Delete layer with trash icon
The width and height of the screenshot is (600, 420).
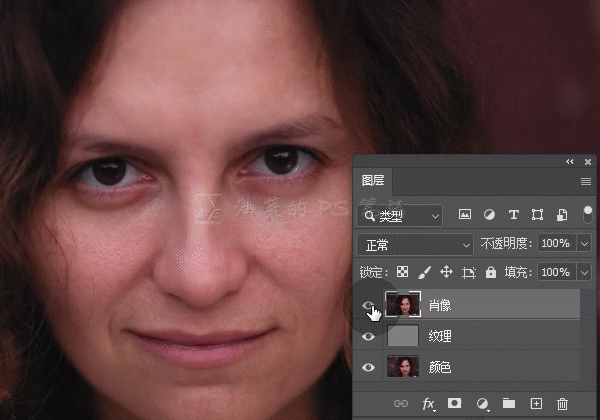[562, 404]
